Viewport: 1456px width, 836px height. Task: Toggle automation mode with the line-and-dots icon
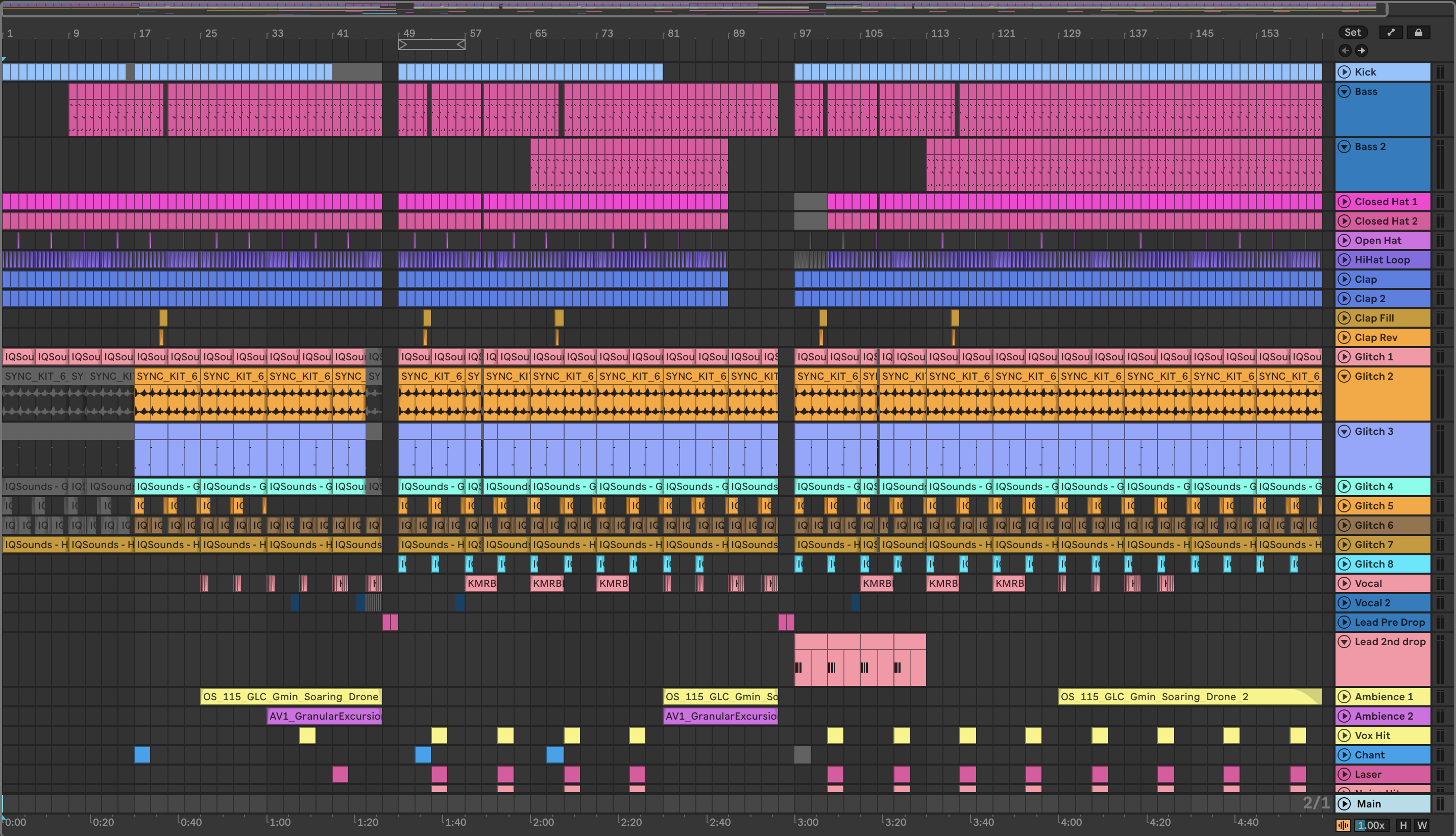click(1391, 32)
